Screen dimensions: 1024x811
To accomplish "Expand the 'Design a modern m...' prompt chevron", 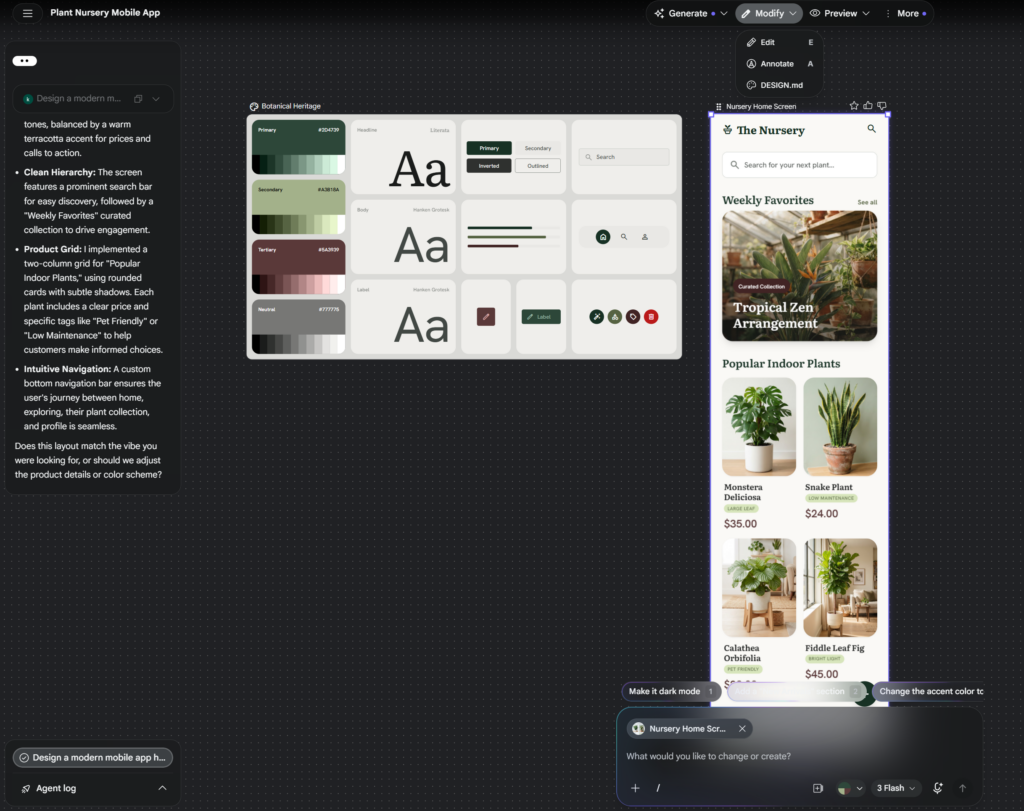I will (x=156, y=99).
